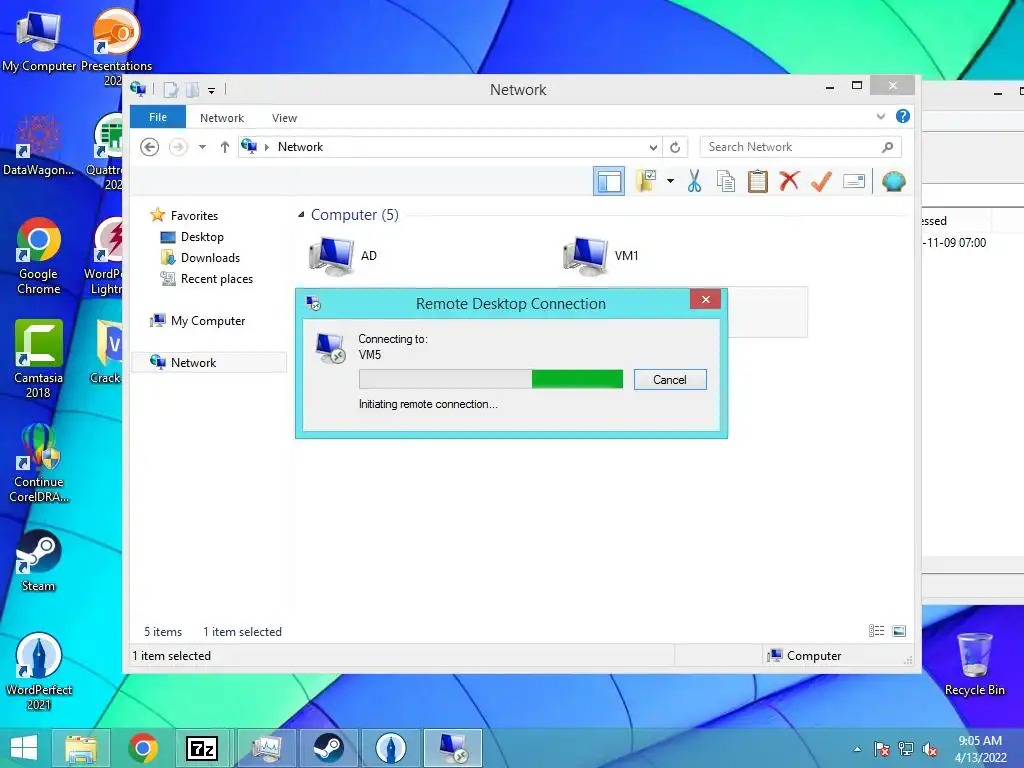Click the search magnifier icon
Viewport: 1024px width, 768px height.
point(888,147)
